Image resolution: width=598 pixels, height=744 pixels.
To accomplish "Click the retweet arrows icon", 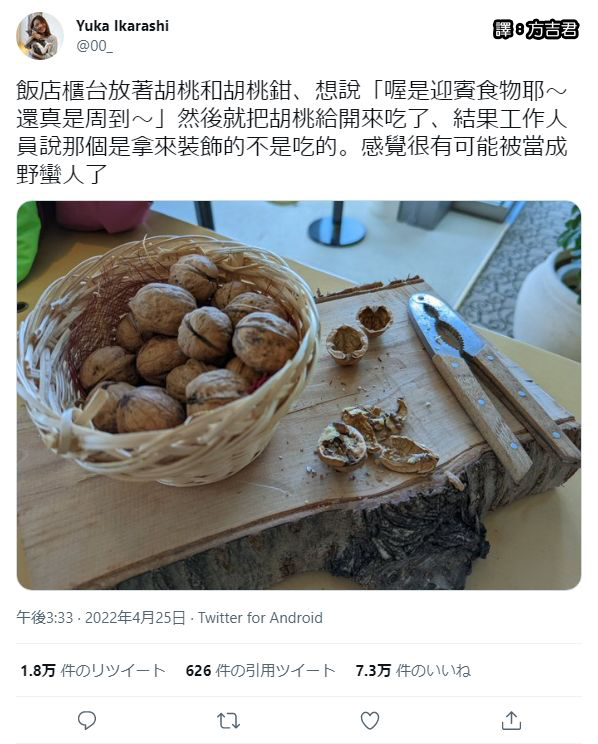I will coord(228,721).
